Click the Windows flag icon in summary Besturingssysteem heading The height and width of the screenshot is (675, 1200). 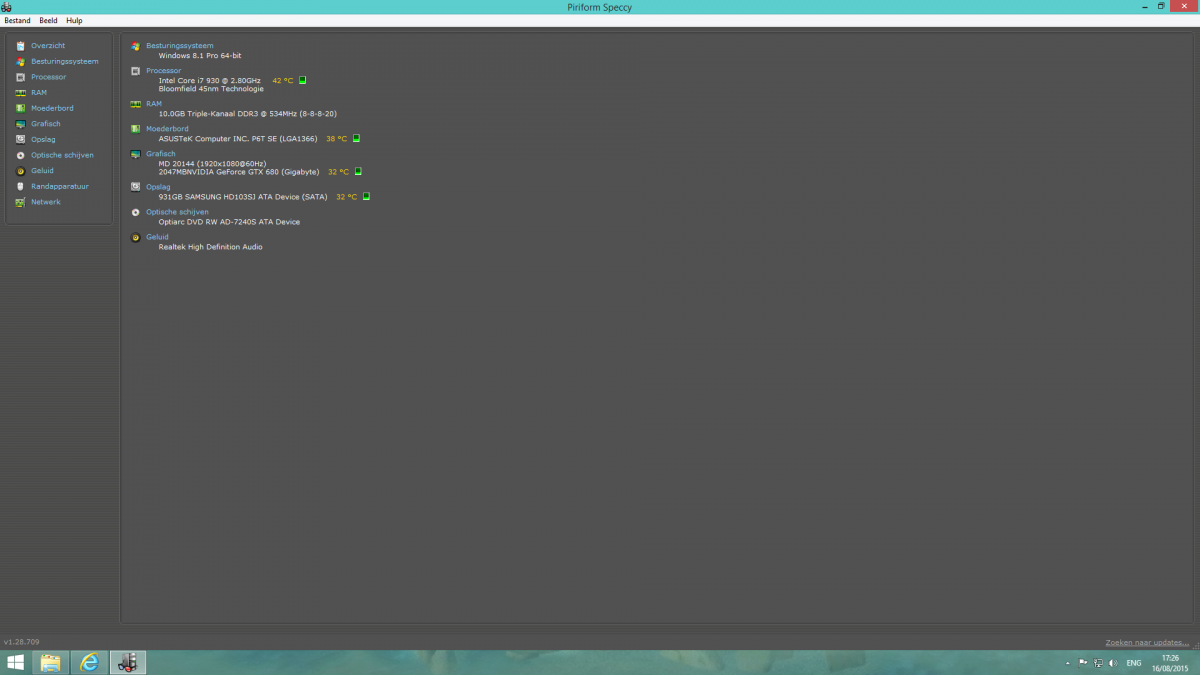pyautogui.click(x=136, y=46)
